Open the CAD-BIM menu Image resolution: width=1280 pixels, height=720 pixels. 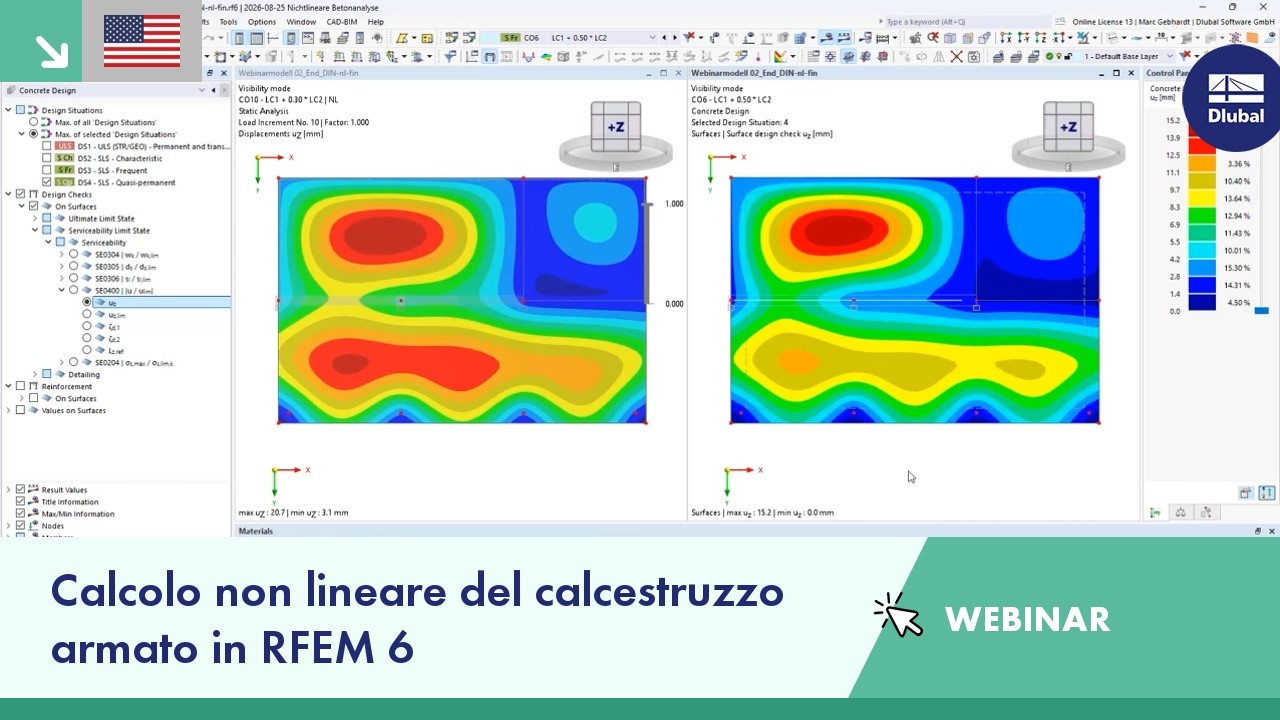tap(342, 22)
